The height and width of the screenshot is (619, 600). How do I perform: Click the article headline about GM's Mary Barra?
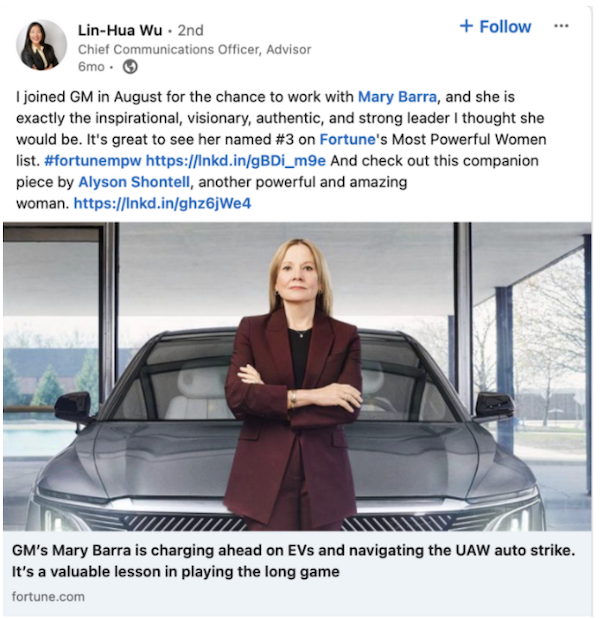tap(293, 561)
